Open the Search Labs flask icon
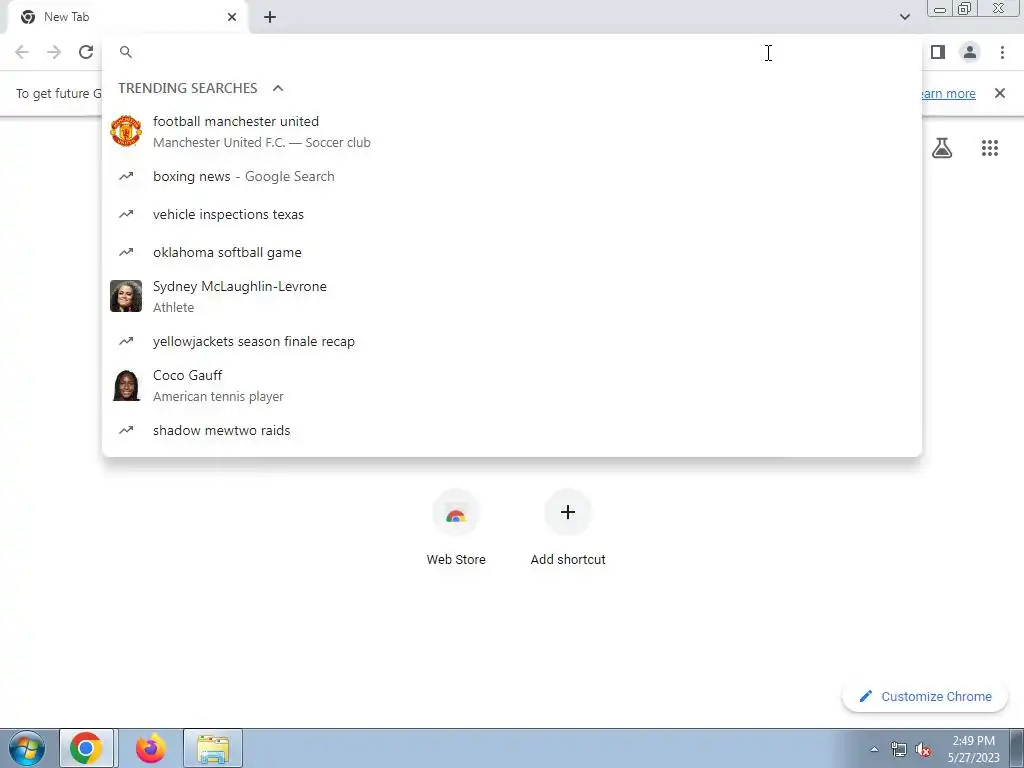 (x=942, y=148)
